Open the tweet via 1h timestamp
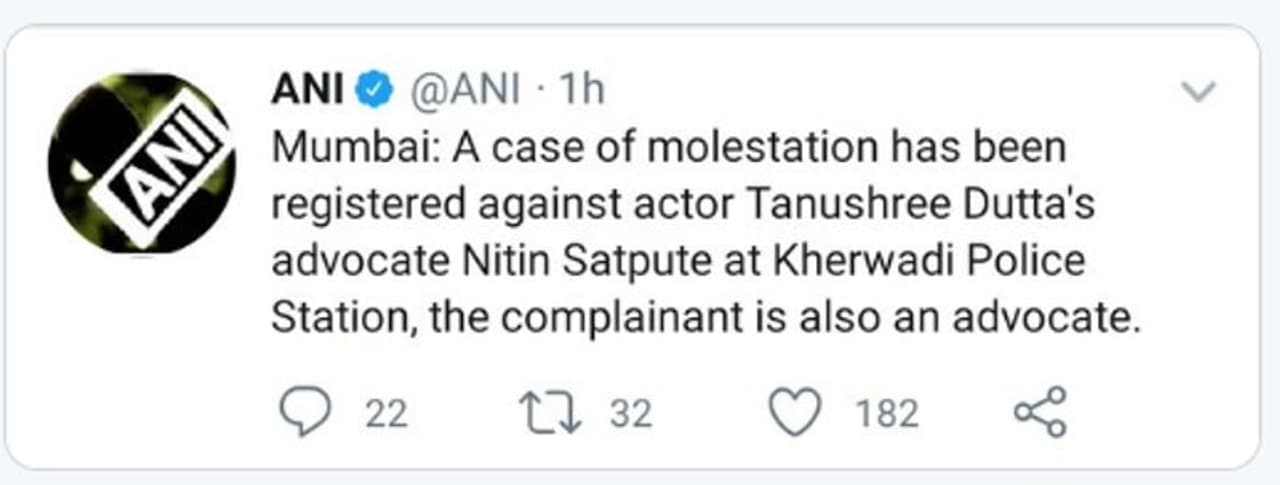Screen dimensions: 1280x485 581,91
